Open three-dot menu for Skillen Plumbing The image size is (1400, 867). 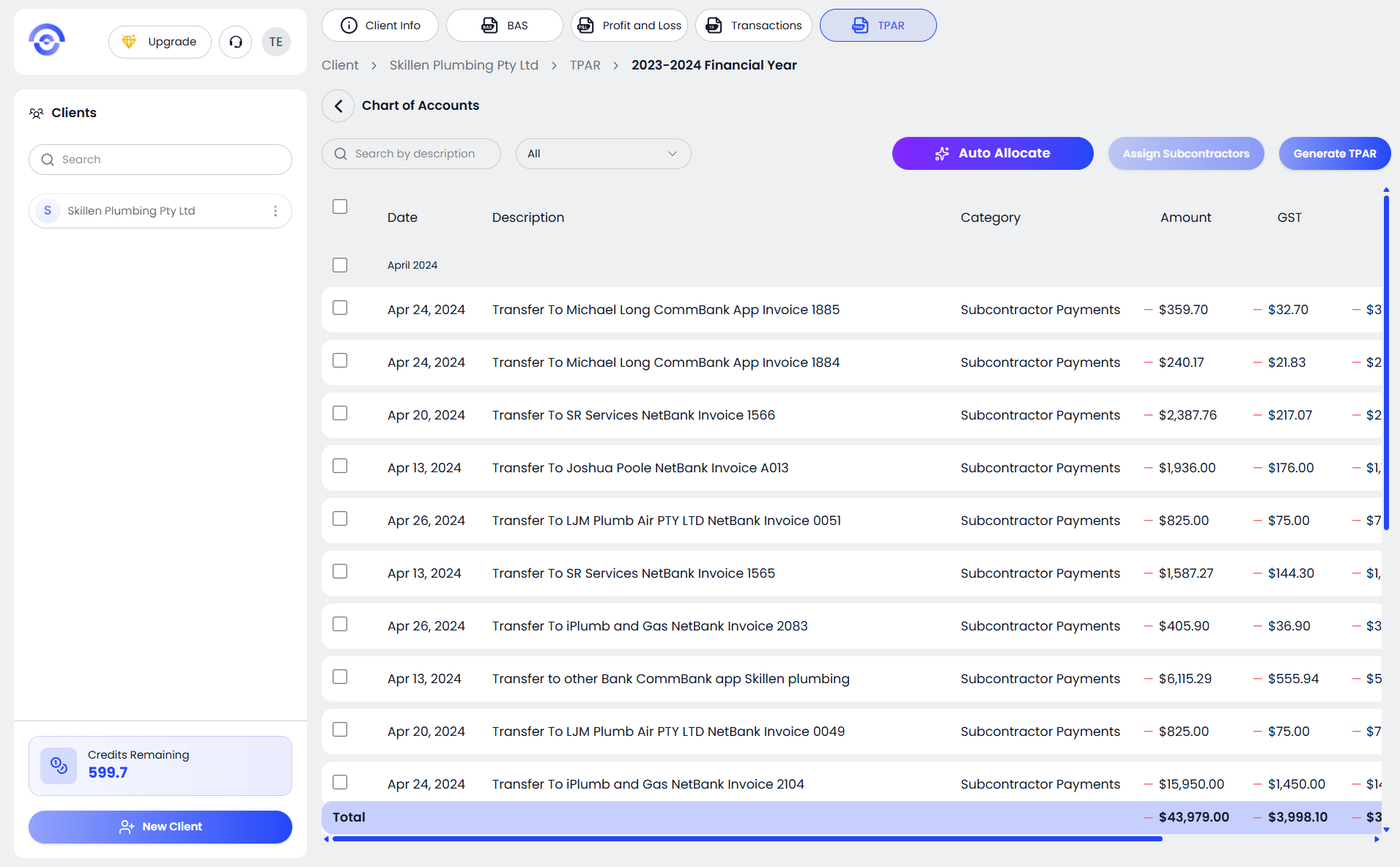[275, 211]
